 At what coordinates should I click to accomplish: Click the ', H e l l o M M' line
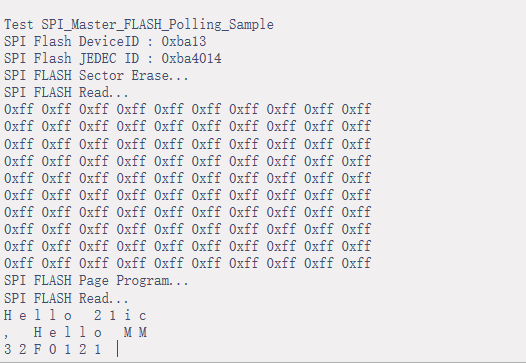75,332
